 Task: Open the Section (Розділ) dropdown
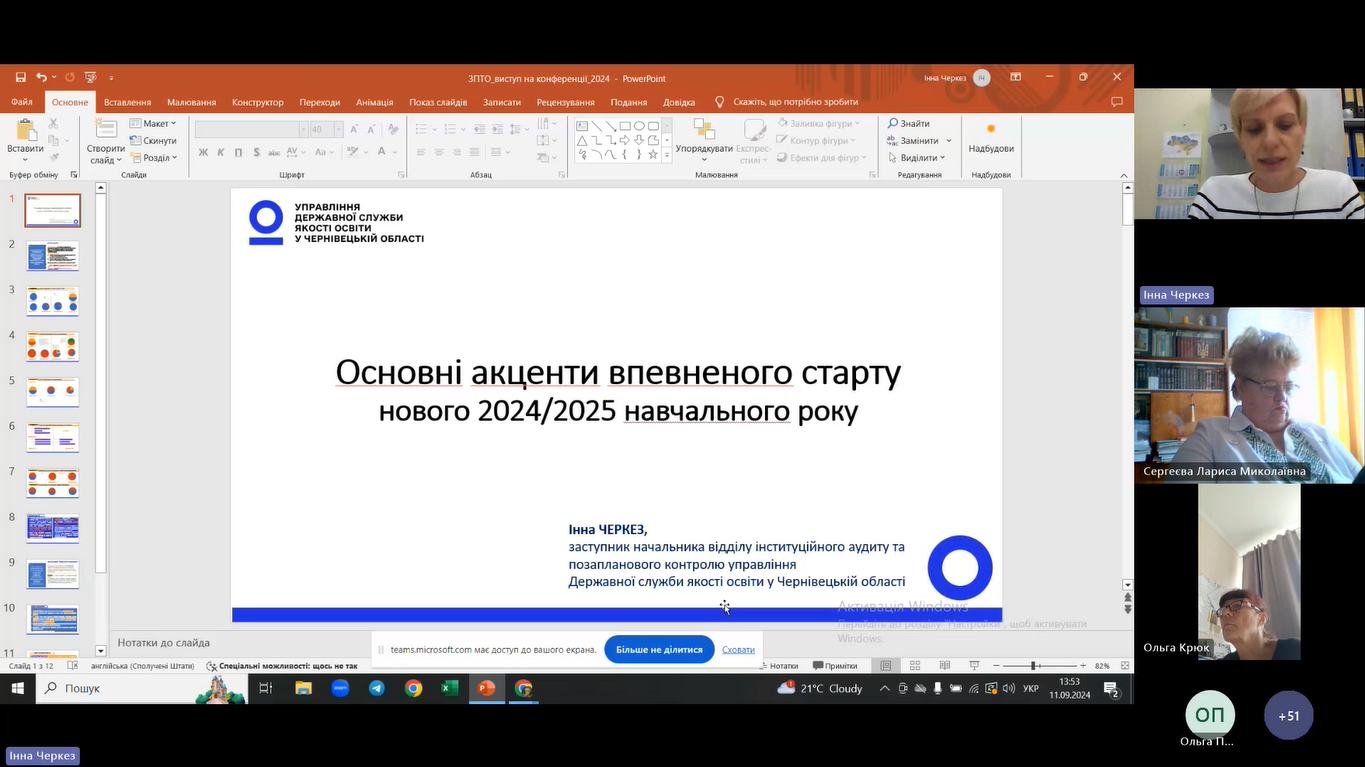(x=154, y=158)
